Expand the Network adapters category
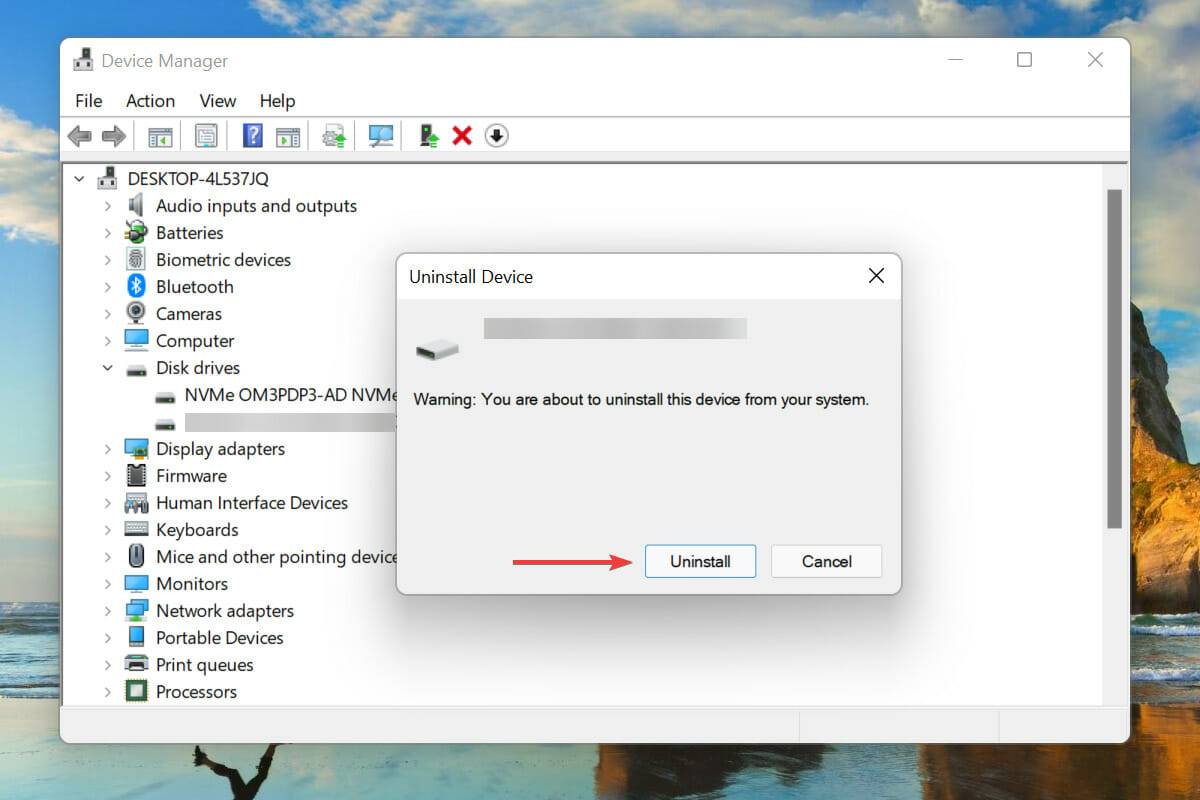This screenshot has width=1200, height=800. coord(108,610)
